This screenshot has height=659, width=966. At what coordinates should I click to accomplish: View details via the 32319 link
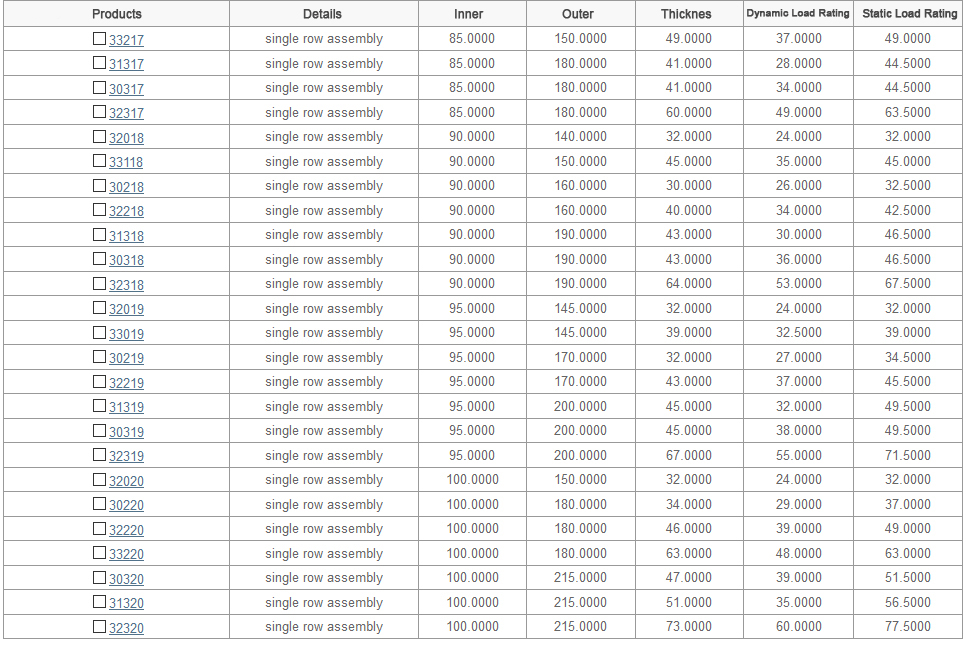[x=126, y=457]
